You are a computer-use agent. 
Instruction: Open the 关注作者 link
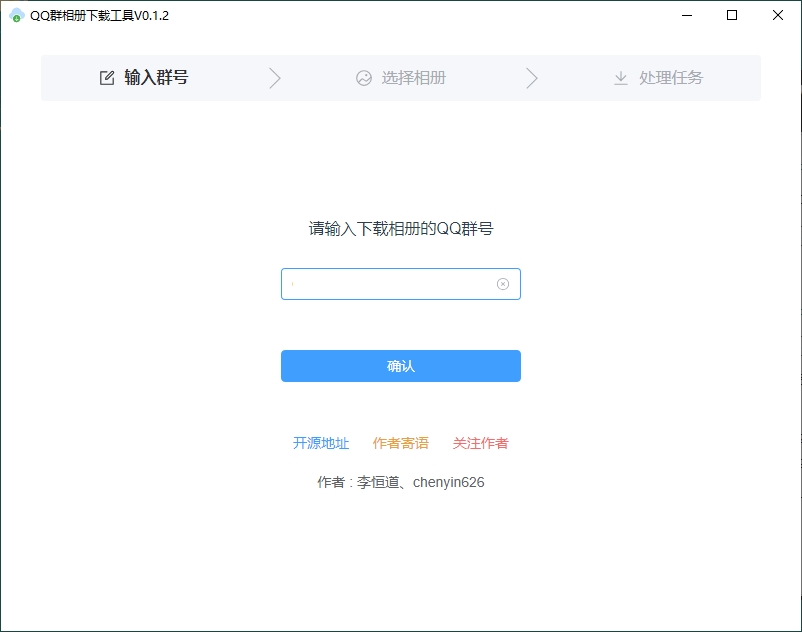(x=480, y=443)
